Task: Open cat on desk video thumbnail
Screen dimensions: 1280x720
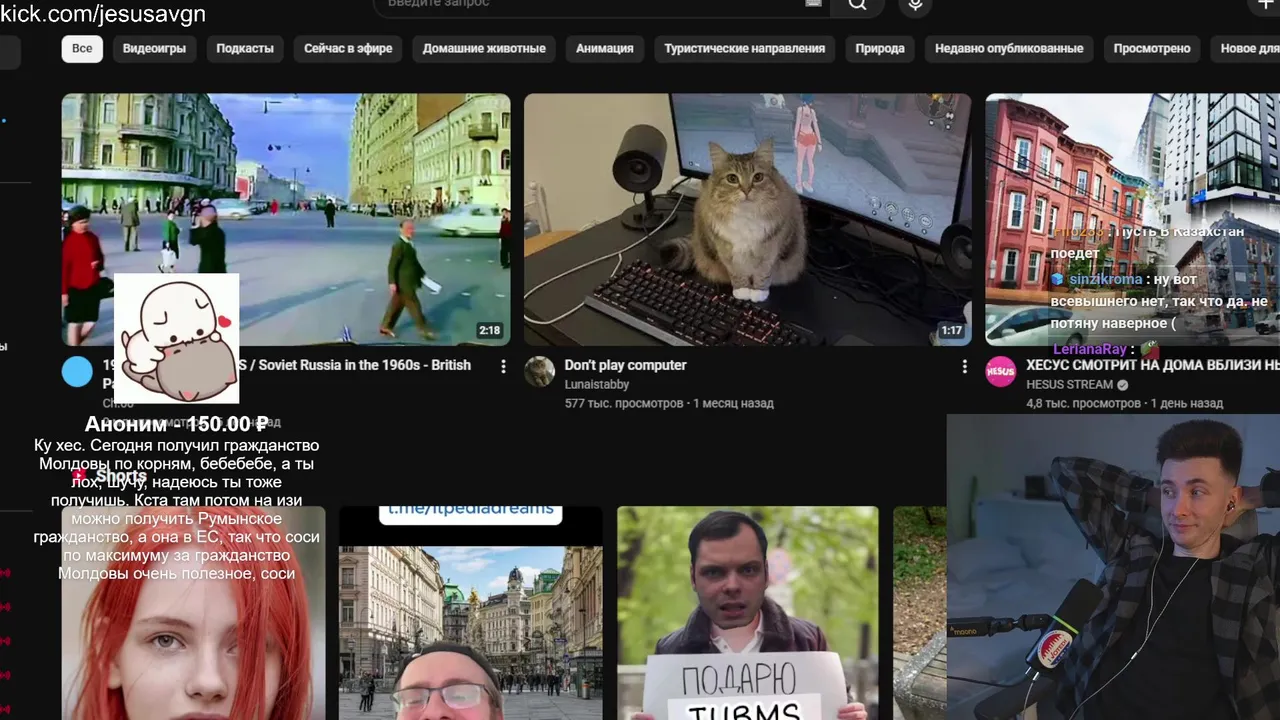Action: (x=747, y=220)
